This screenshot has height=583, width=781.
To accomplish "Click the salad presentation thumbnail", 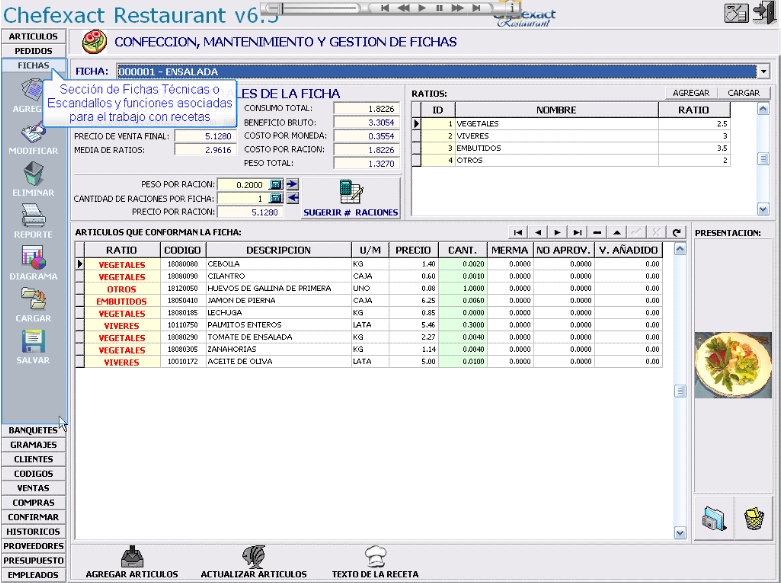I will pyautogui.click(x=733, y=365).
